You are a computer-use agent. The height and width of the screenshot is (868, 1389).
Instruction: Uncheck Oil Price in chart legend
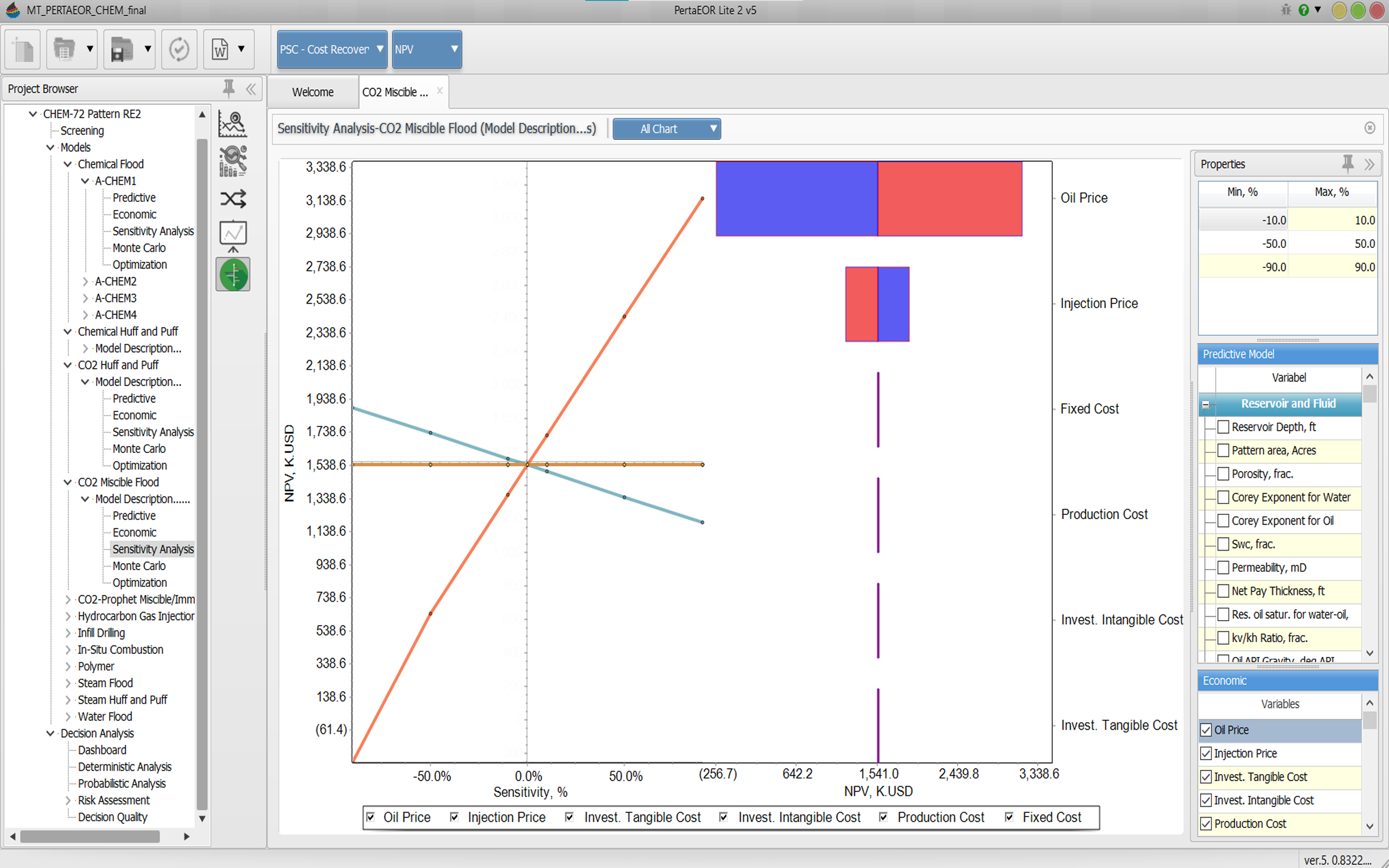point(371,817)
